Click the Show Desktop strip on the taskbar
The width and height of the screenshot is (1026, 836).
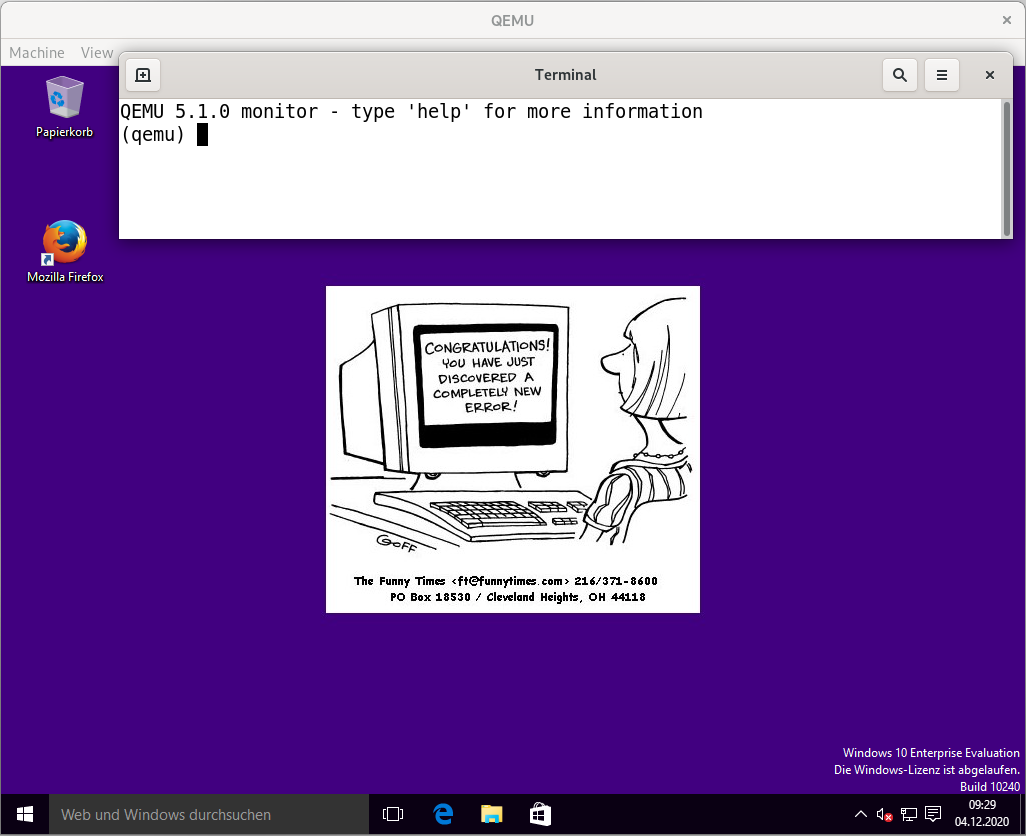point(1022,814)
